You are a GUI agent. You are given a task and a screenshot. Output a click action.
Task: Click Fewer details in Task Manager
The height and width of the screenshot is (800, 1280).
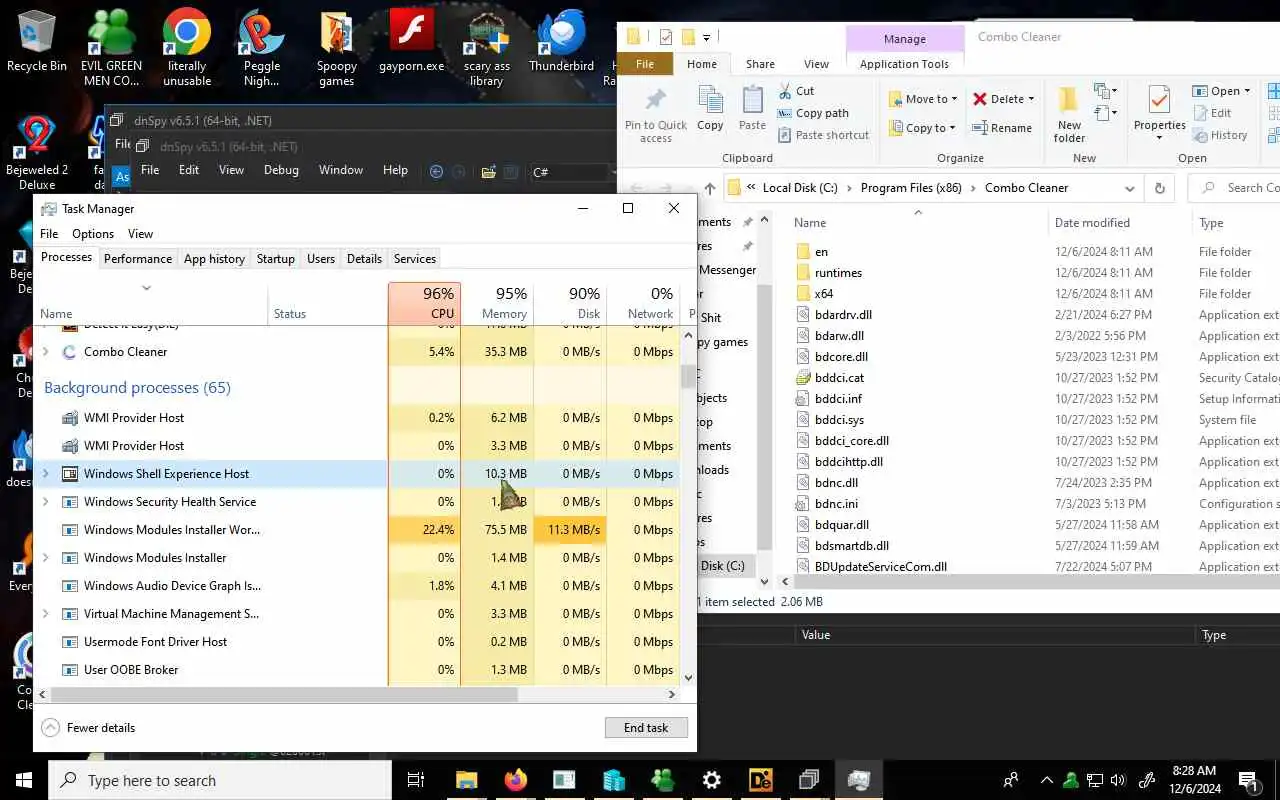pos(88,727)
